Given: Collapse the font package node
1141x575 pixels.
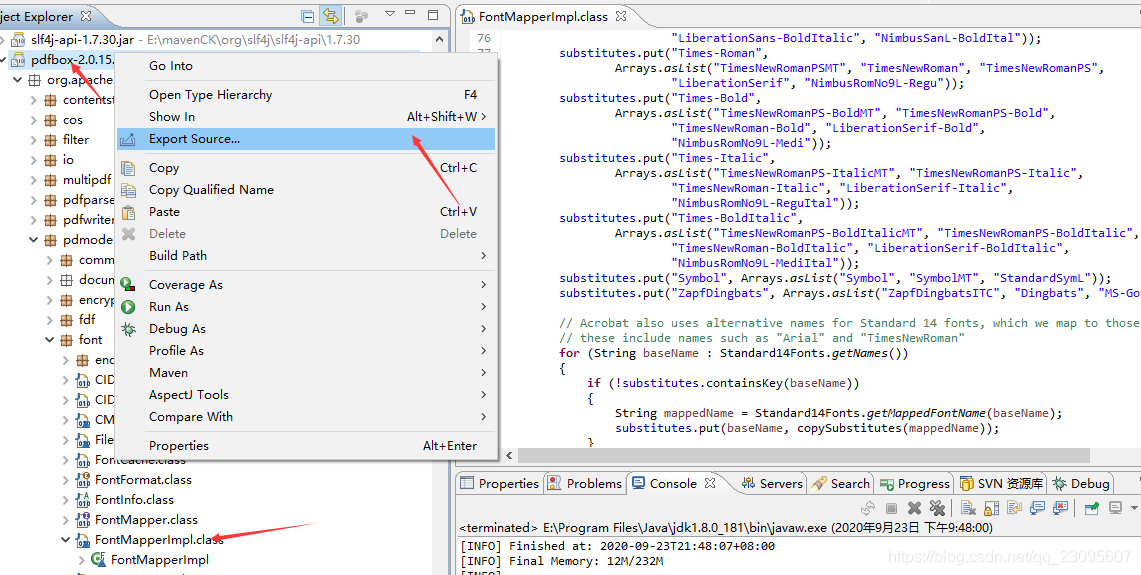Looking at the screenshot, I should pyautogui.click(x=49, y=340).
